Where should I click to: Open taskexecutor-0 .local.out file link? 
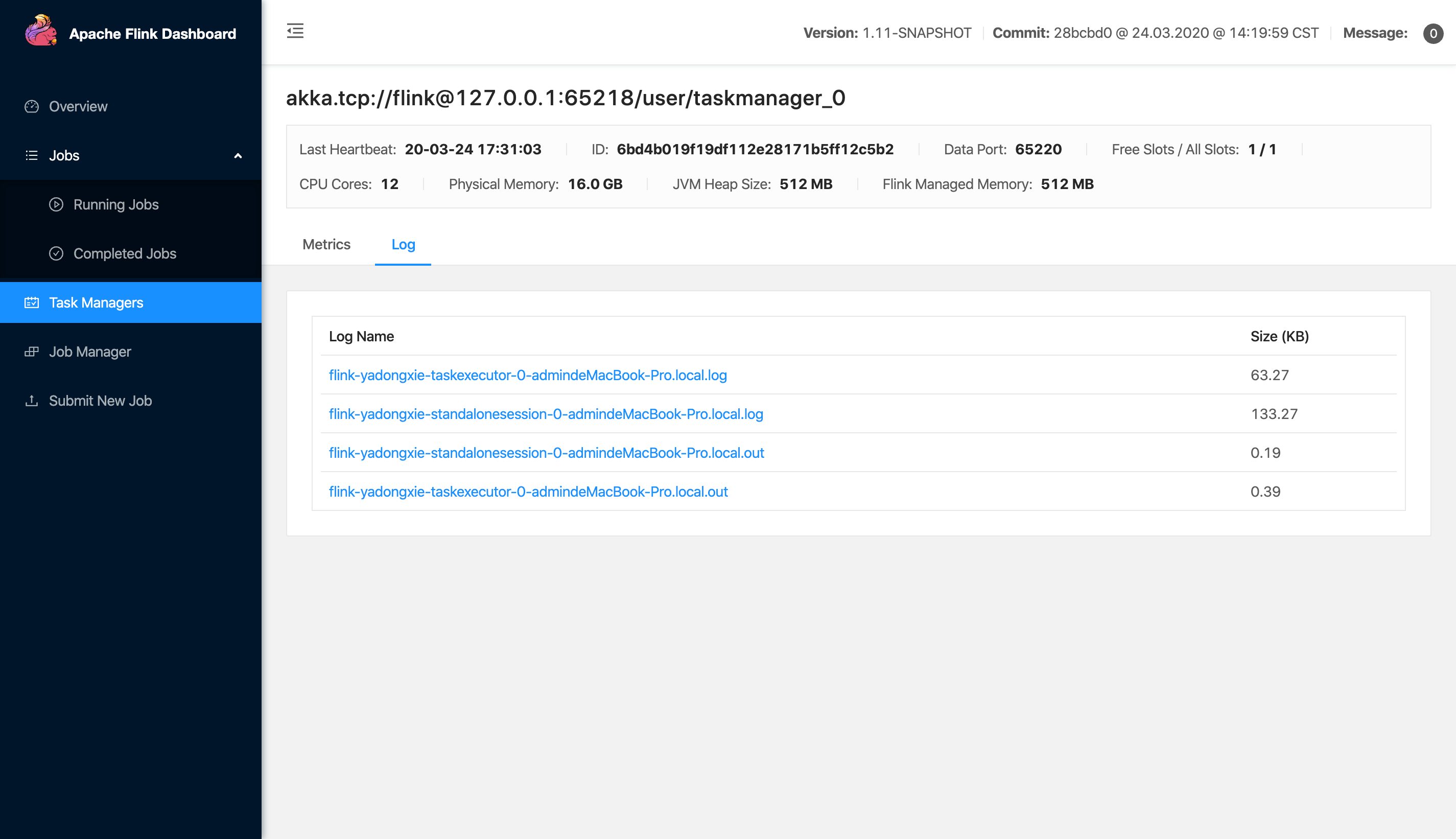pos(528,492)
